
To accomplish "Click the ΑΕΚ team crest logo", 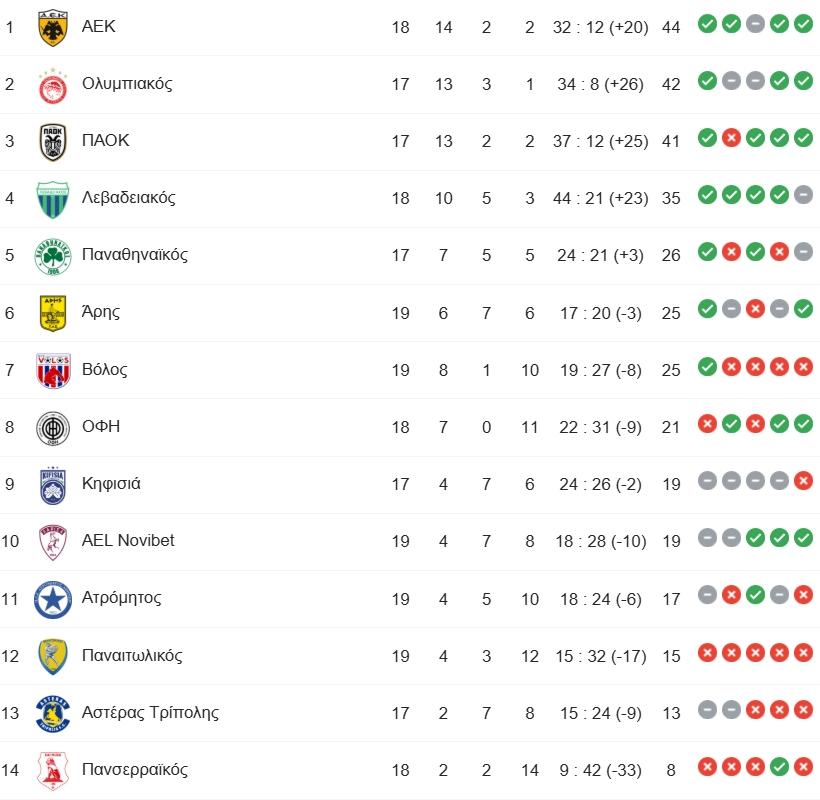I will [x=52, y=27].
